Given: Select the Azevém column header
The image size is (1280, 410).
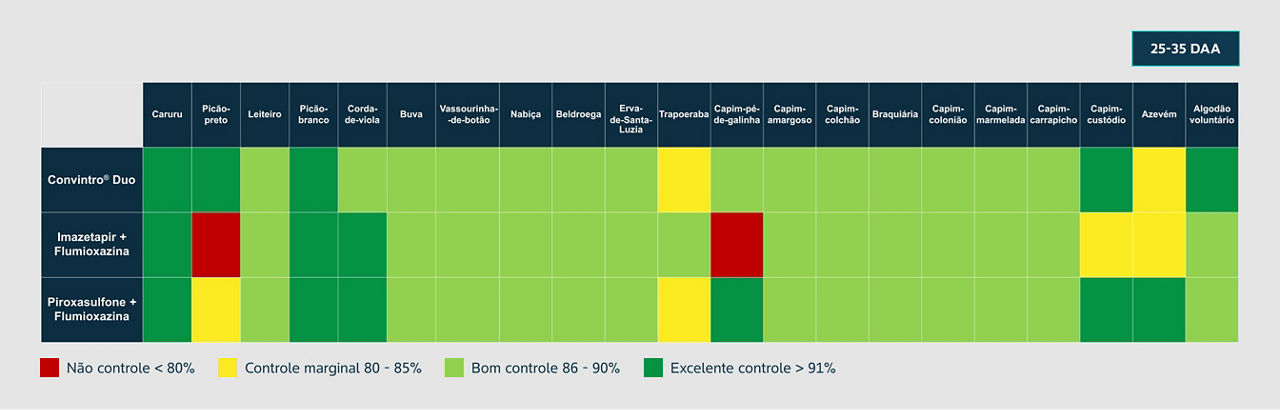Looking at the screenshot, I should [1158, 115].
